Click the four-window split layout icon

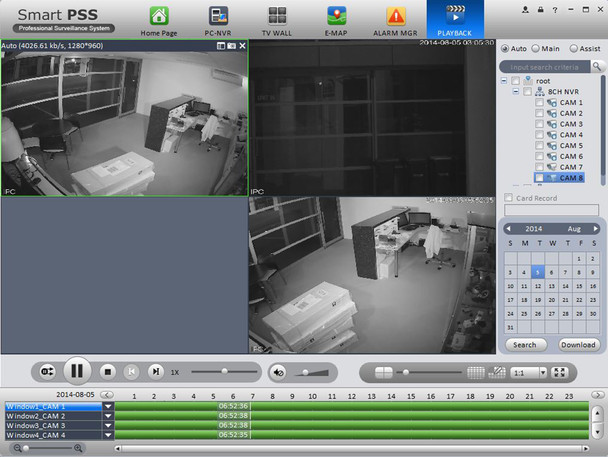(384, 372)
